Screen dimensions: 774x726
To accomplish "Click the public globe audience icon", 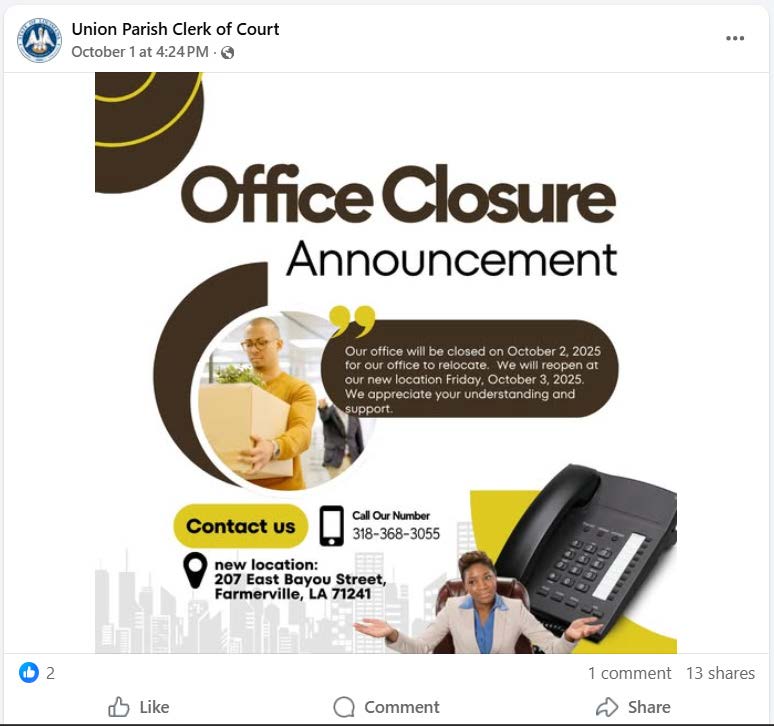I will (228, 52).
